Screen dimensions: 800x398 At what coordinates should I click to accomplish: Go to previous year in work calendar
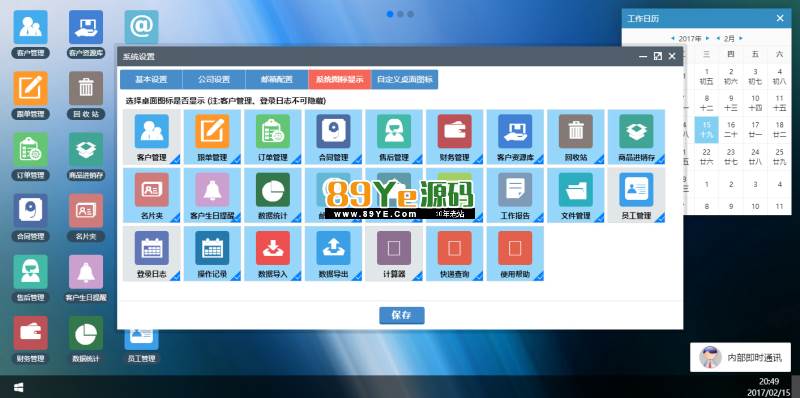672,38
